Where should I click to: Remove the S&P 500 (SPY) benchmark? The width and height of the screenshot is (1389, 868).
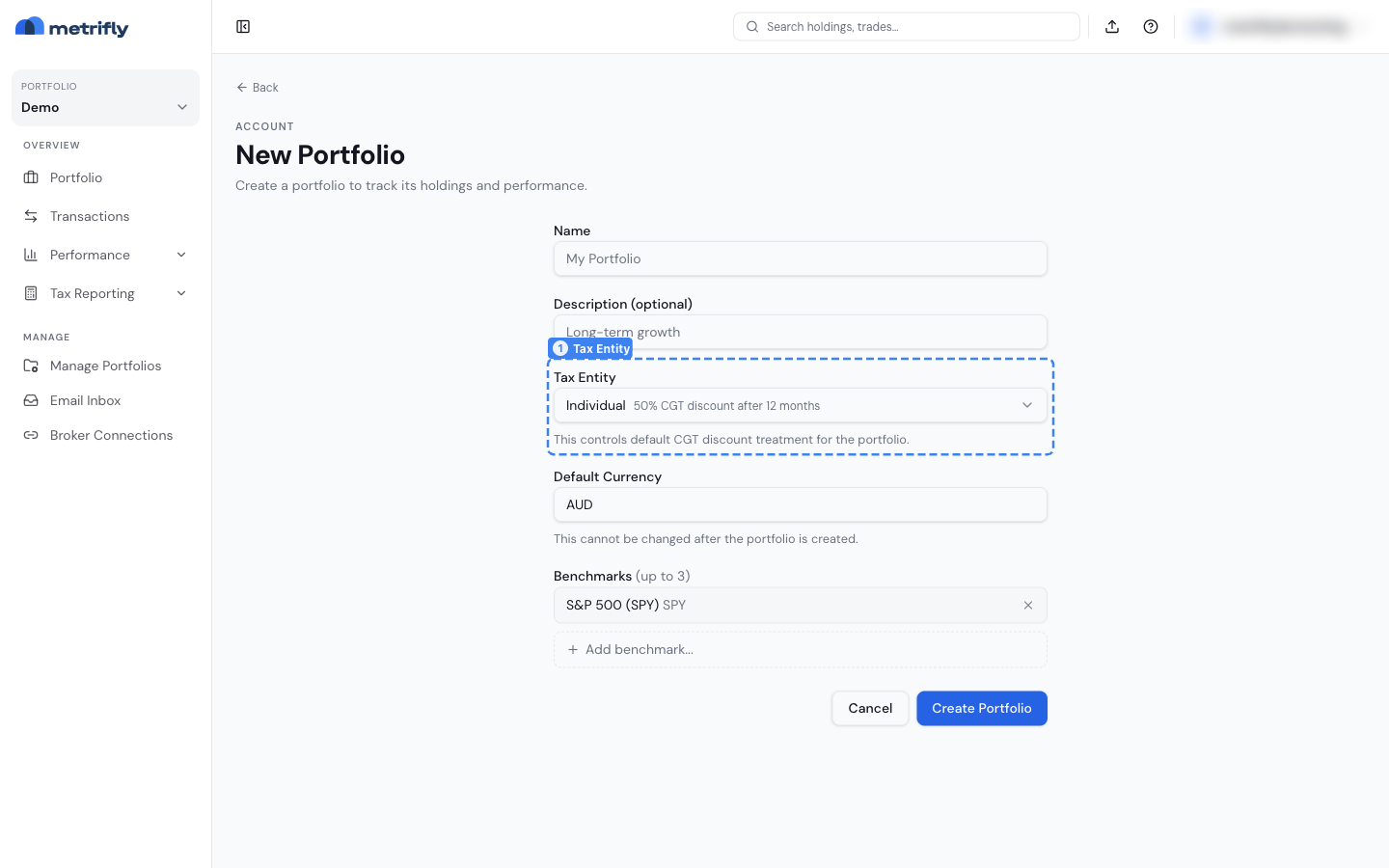coord(1028,606)
